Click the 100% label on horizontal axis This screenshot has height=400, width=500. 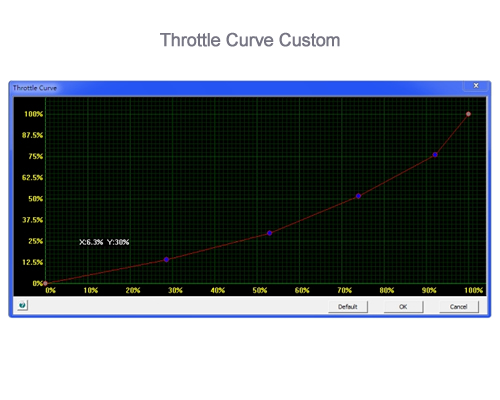click(x=473, y=290)
